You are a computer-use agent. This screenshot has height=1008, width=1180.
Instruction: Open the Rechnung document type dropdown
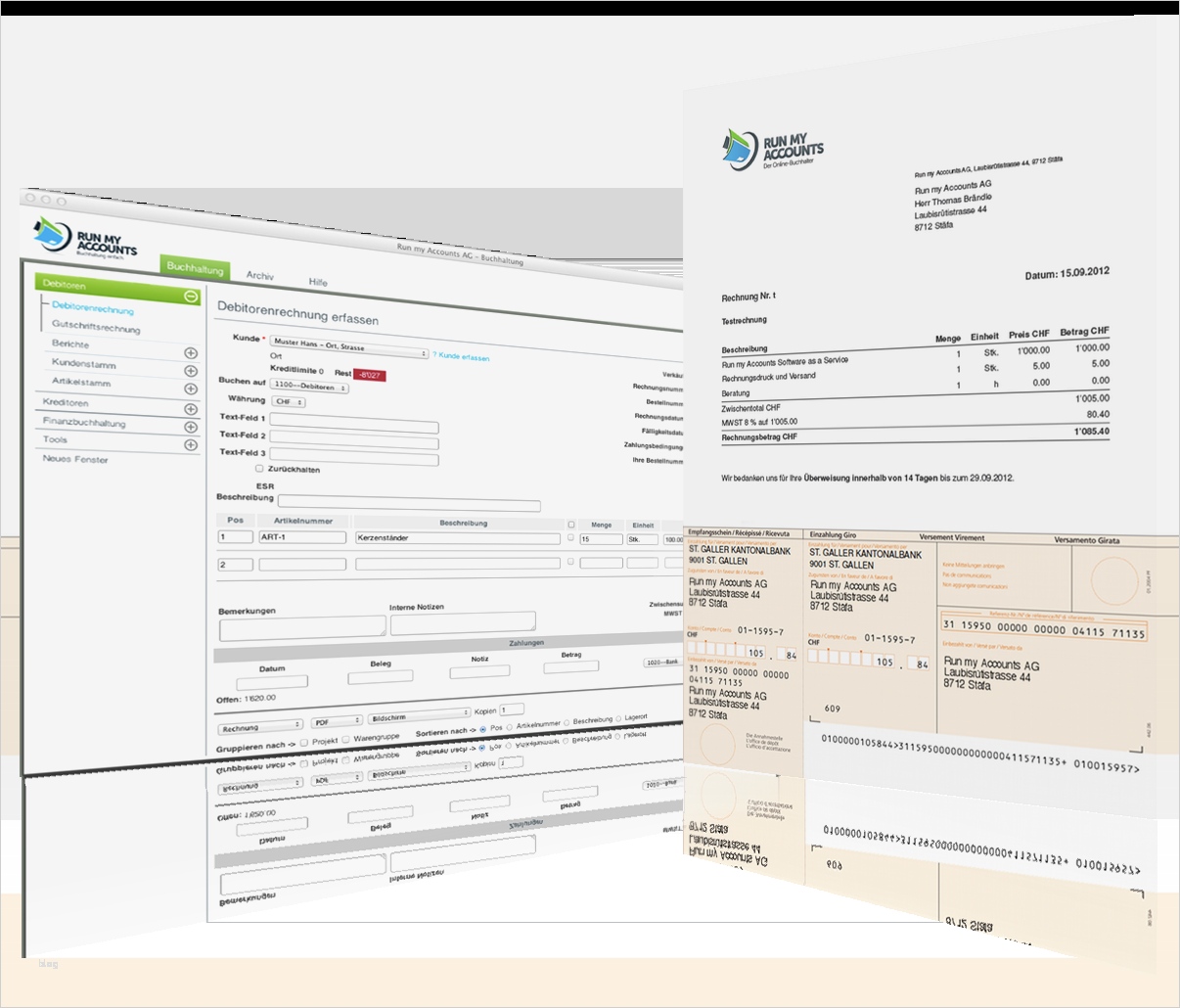click(261, 727)
